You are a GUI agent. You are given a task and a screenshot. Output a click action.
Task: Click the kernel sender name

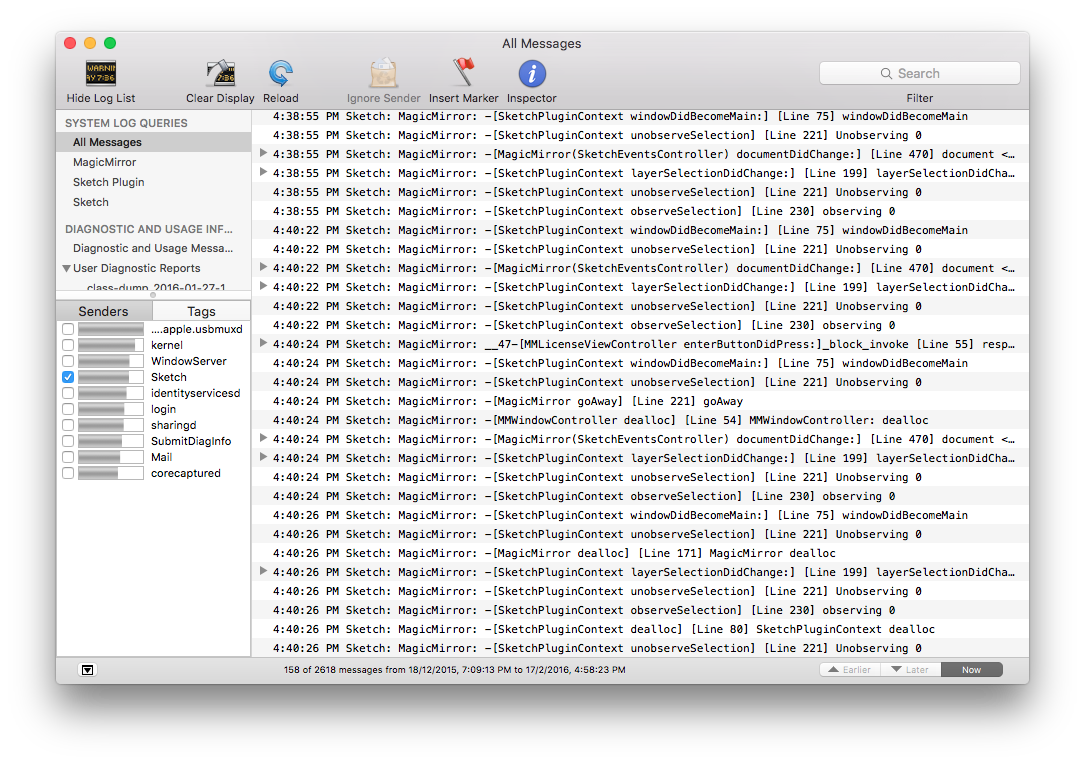pyautogui.click(x=167, y=345)
